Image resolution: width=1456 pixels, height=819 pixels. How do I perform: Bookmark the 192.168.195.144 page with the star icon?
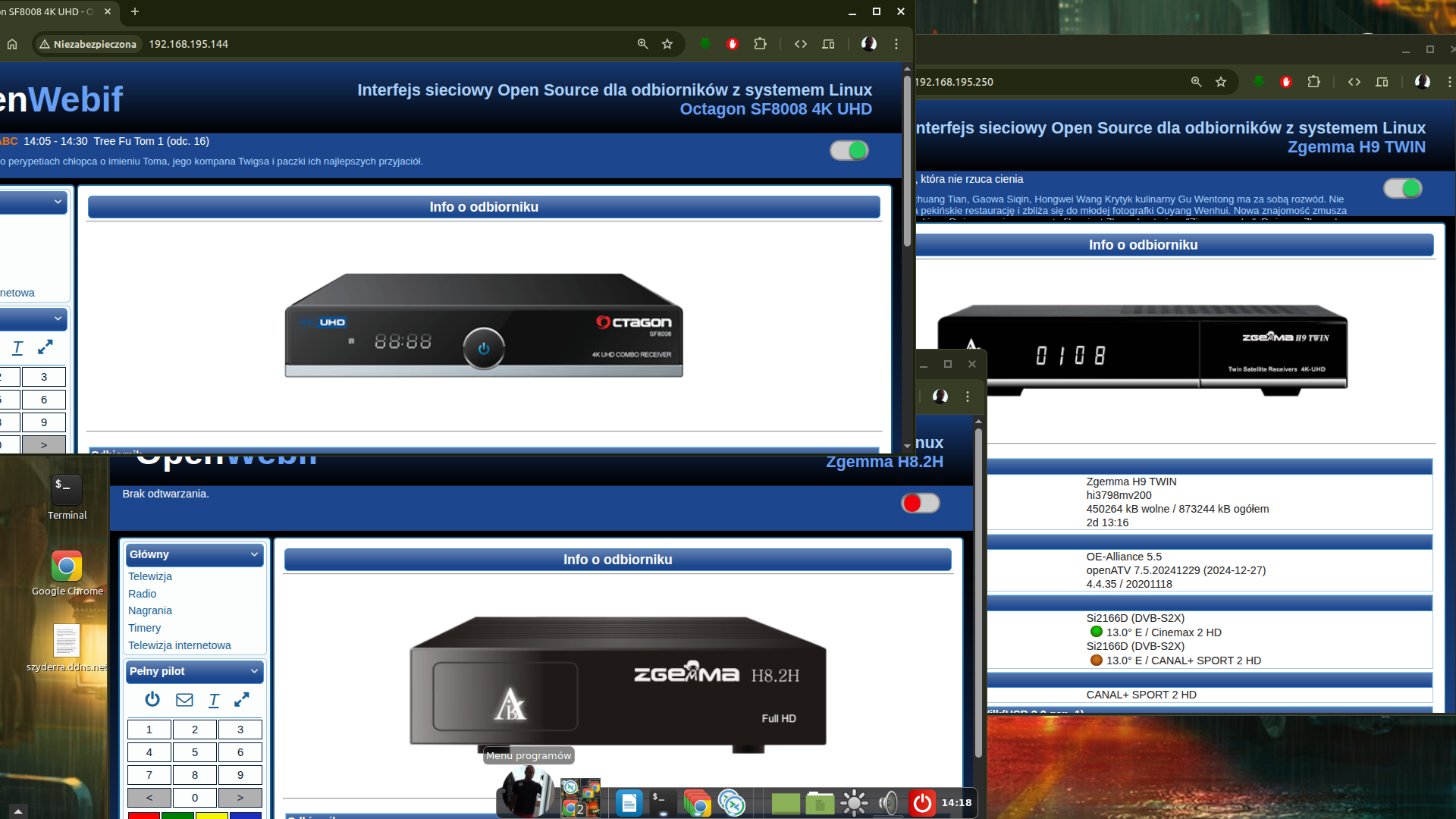tap(667, 44)
